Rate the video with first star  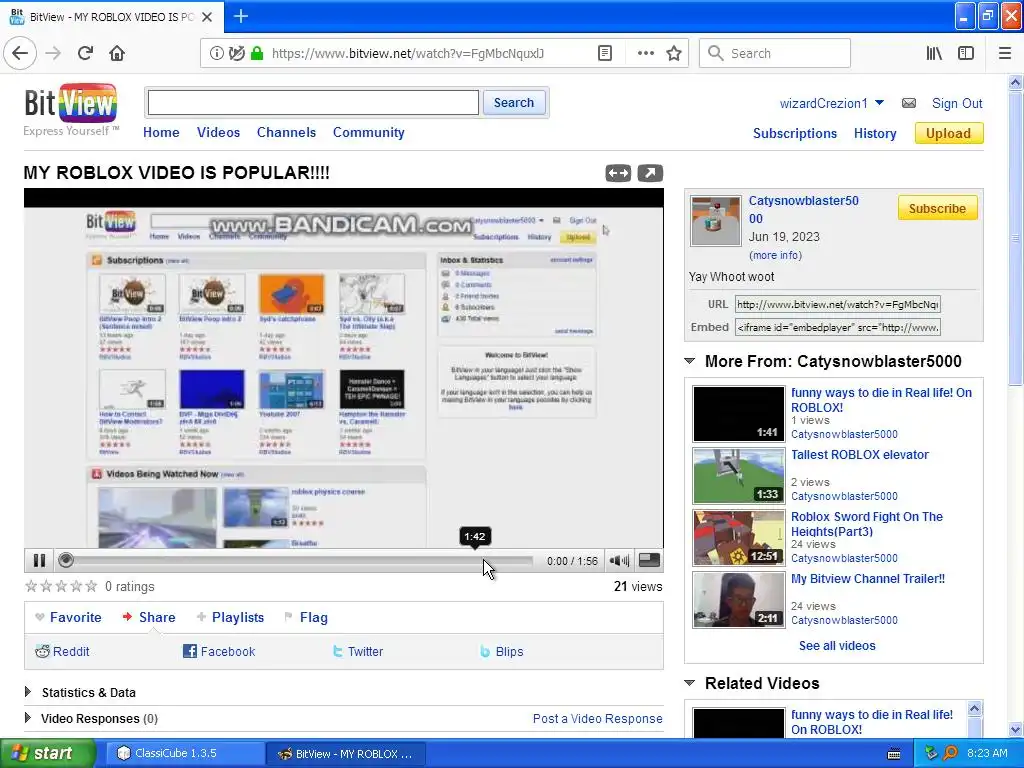(x=31, y=586)
